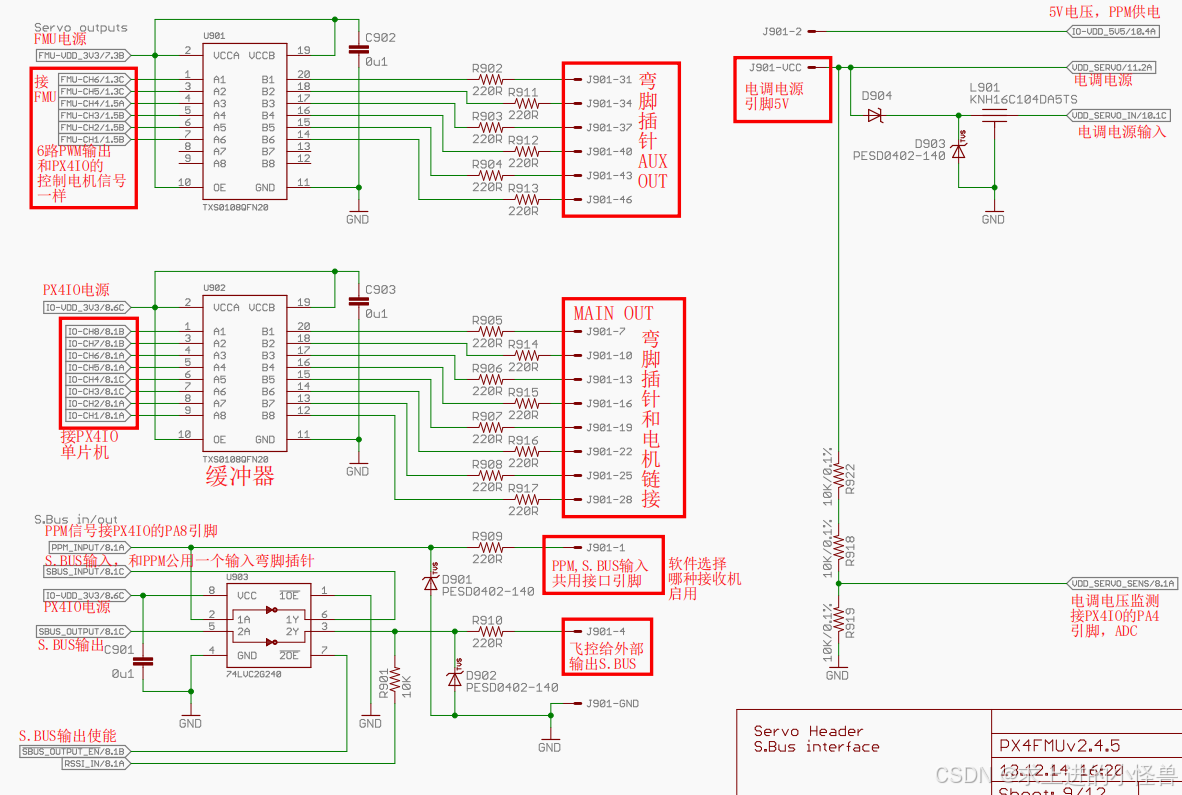Click connector pin J901-2

point(782,32)
